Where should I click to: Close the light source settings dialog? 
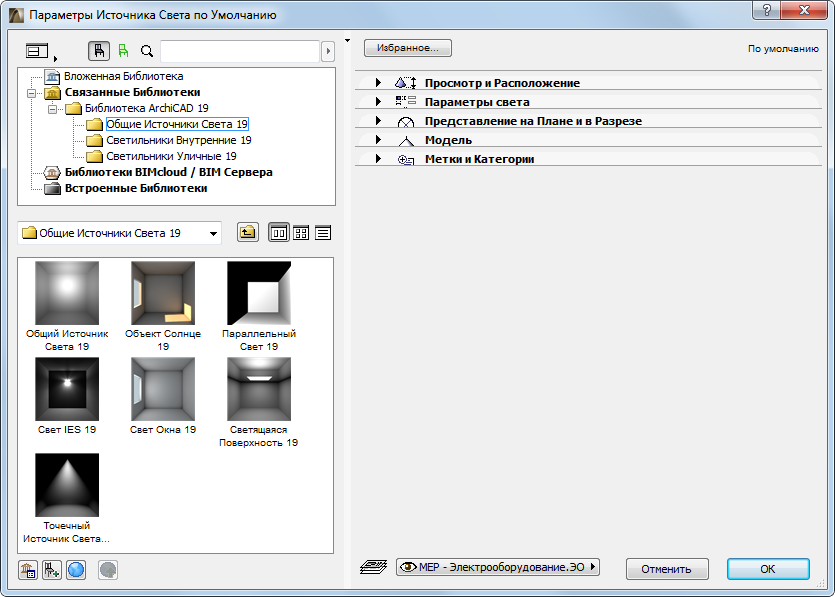804,10
